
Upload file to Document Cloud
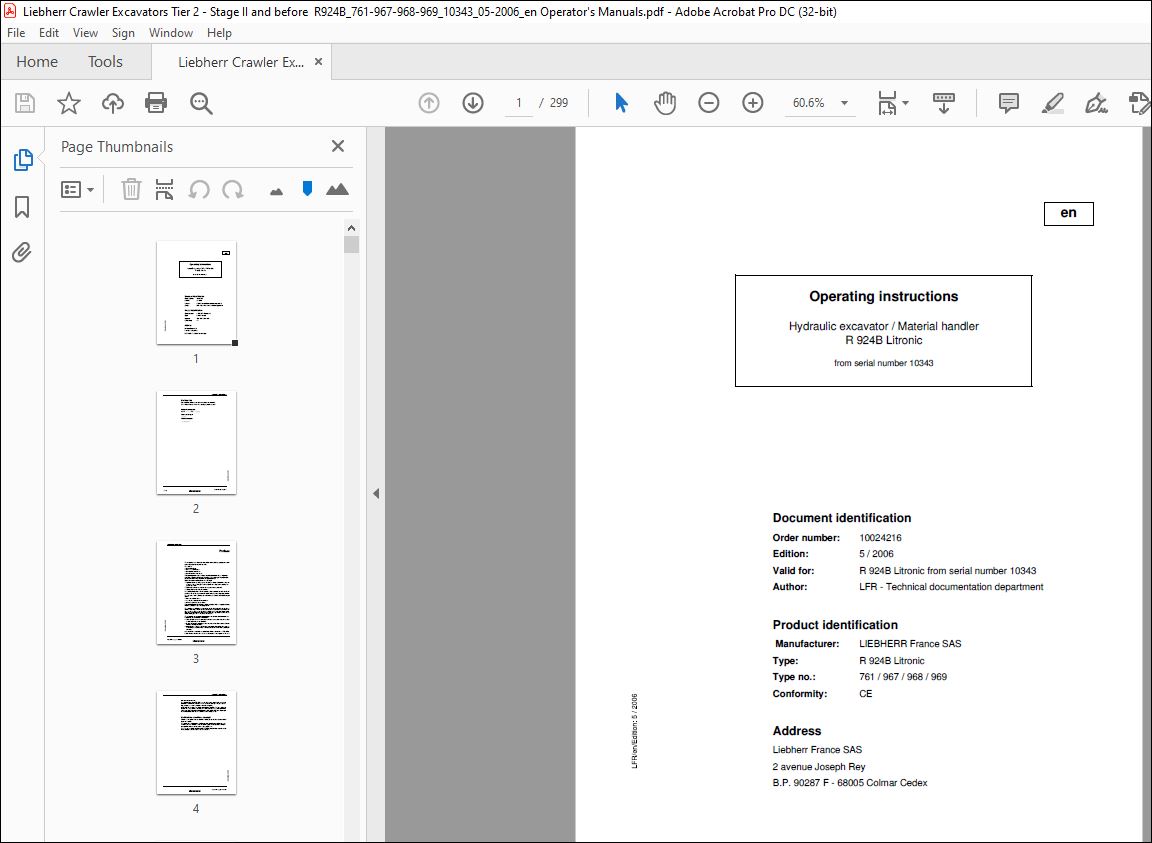(x=112, y=103)
